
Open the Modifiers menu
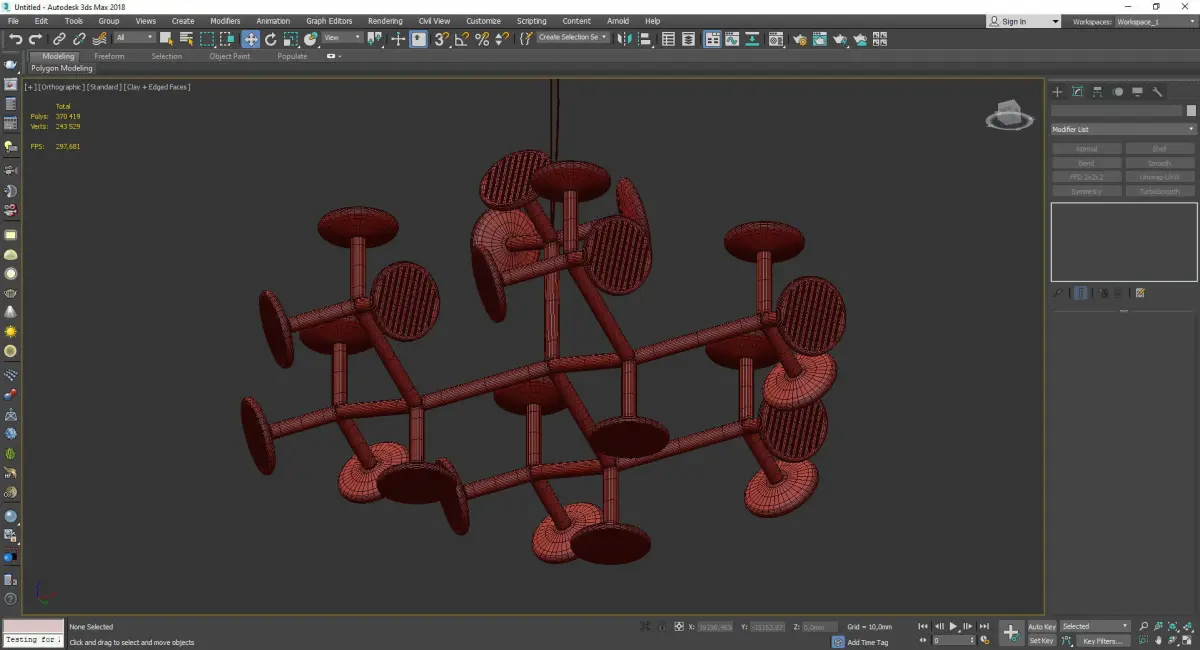pos(225,21)
